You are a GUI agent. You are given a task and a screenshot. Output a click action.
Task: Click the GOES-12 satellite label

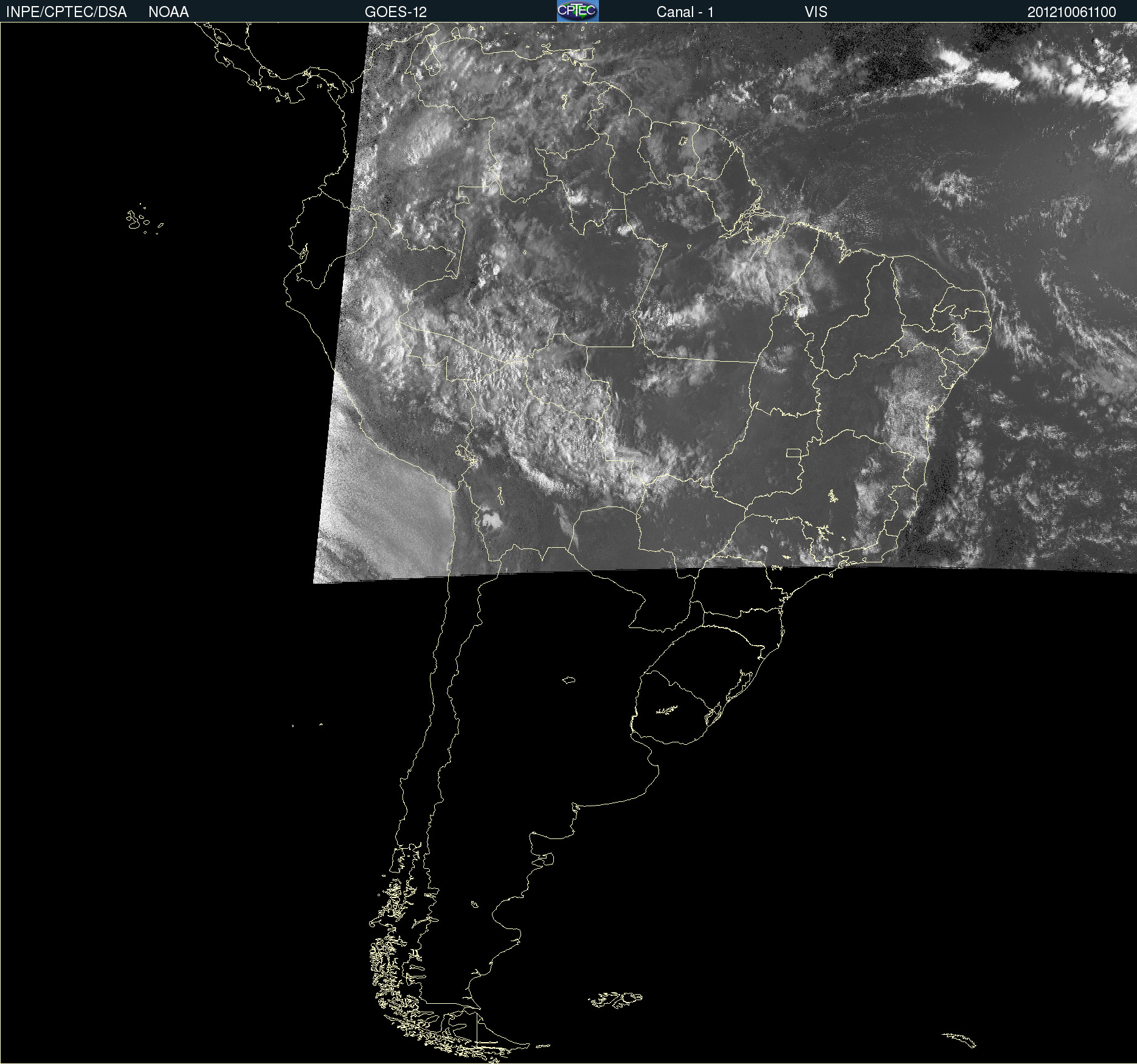click(396, 12)
